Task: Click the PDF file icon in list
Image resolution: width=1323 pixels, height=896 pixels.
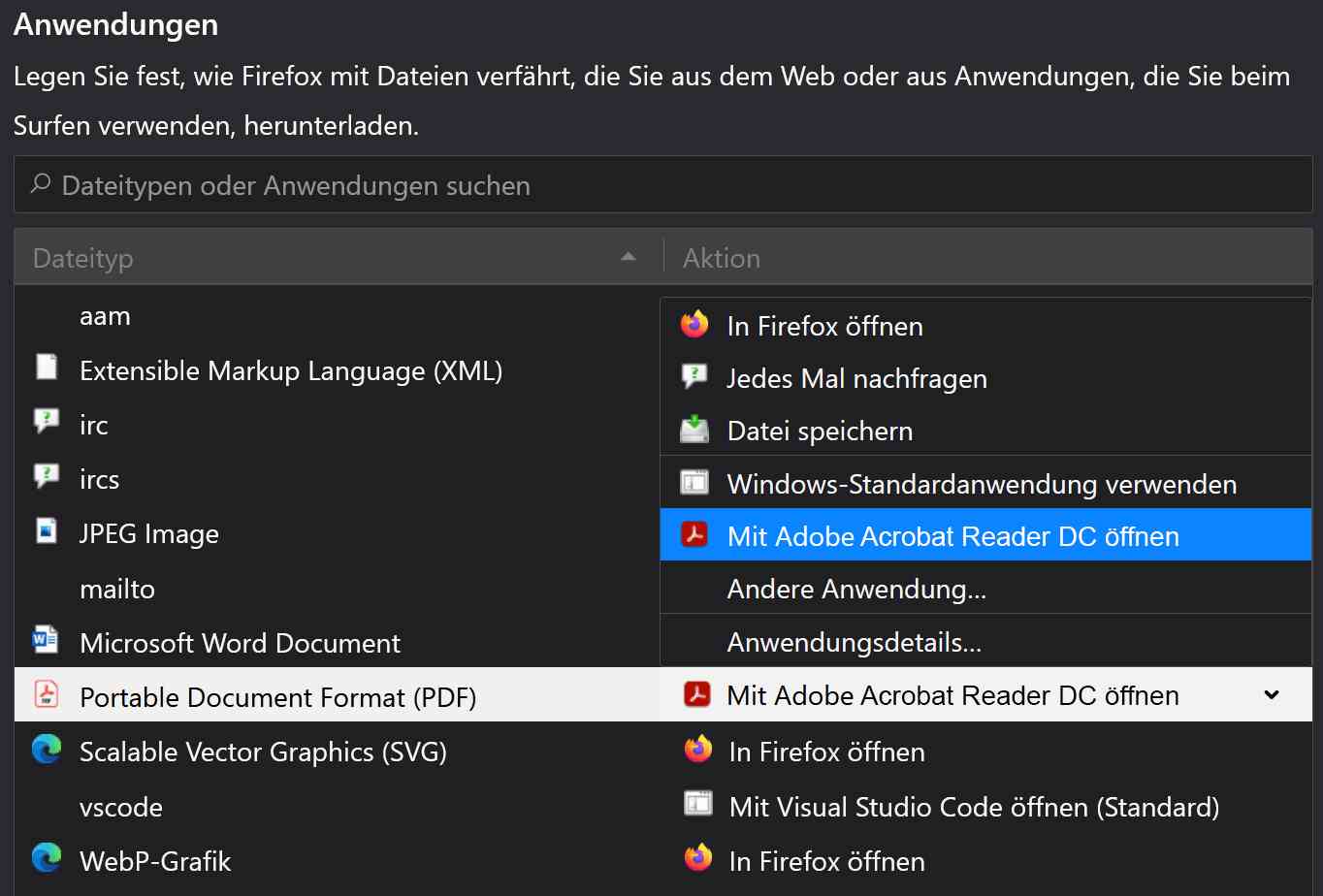Action: [x=46, y=694]
